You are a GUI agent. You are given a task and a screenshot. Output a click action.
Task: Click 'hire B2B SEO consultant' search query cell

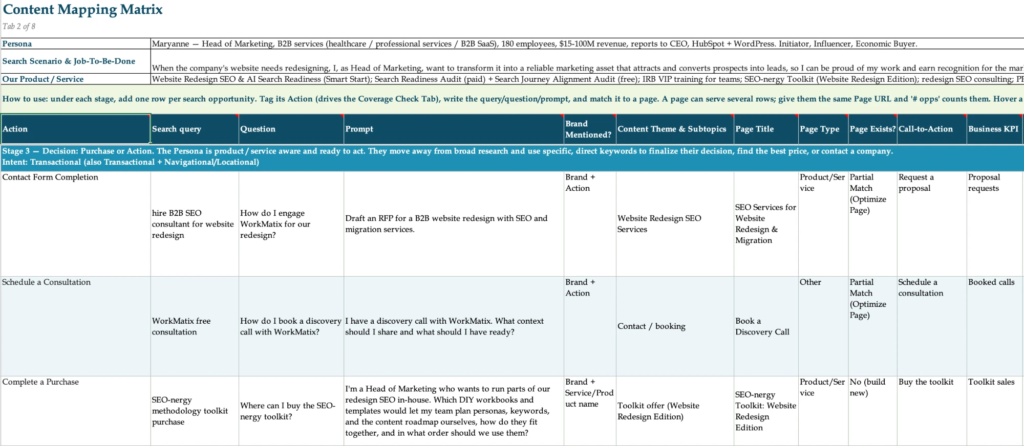tap(195, 223)
